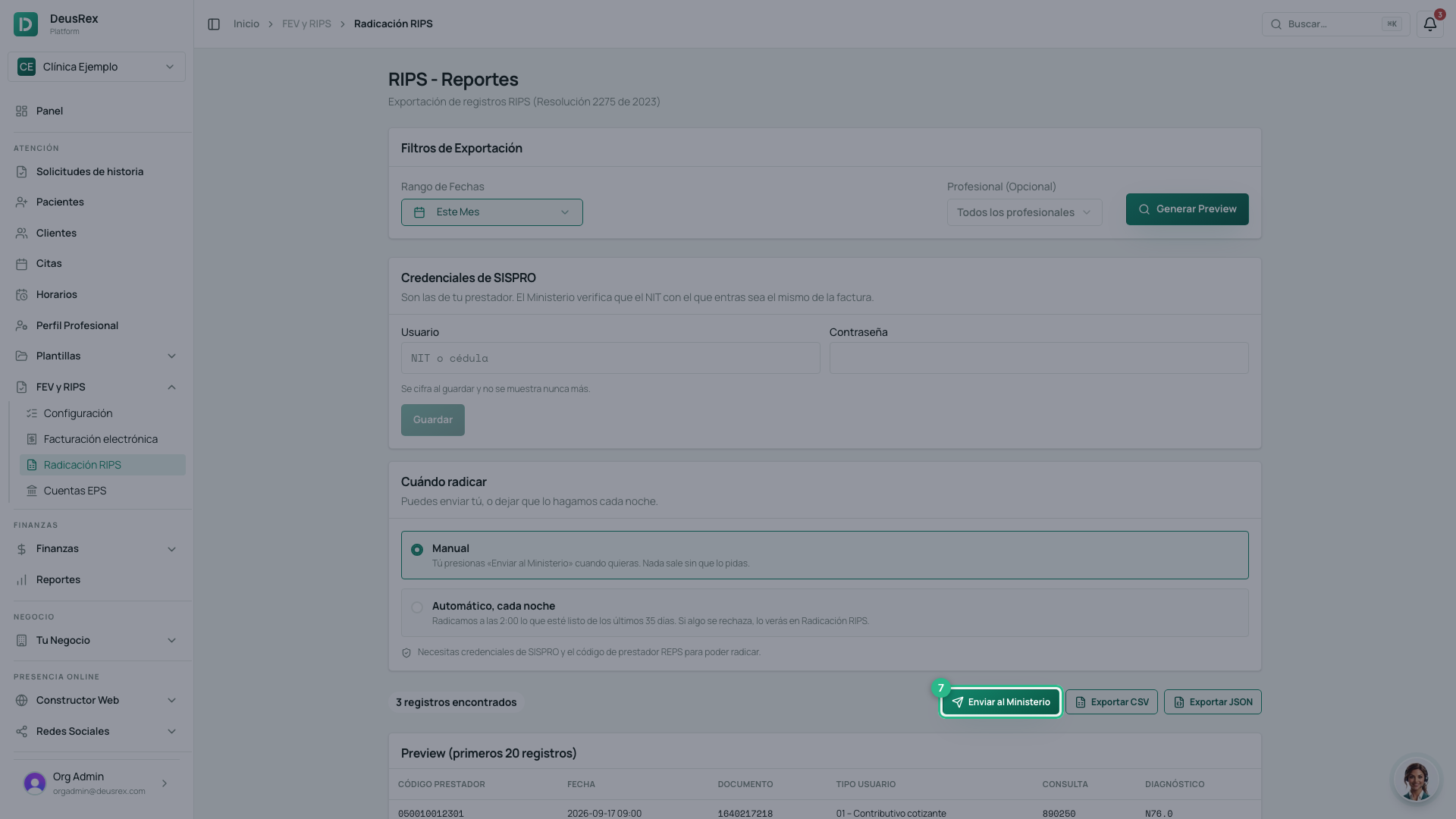Open the Todos los profesionales dropdown

pos(1024,212)
